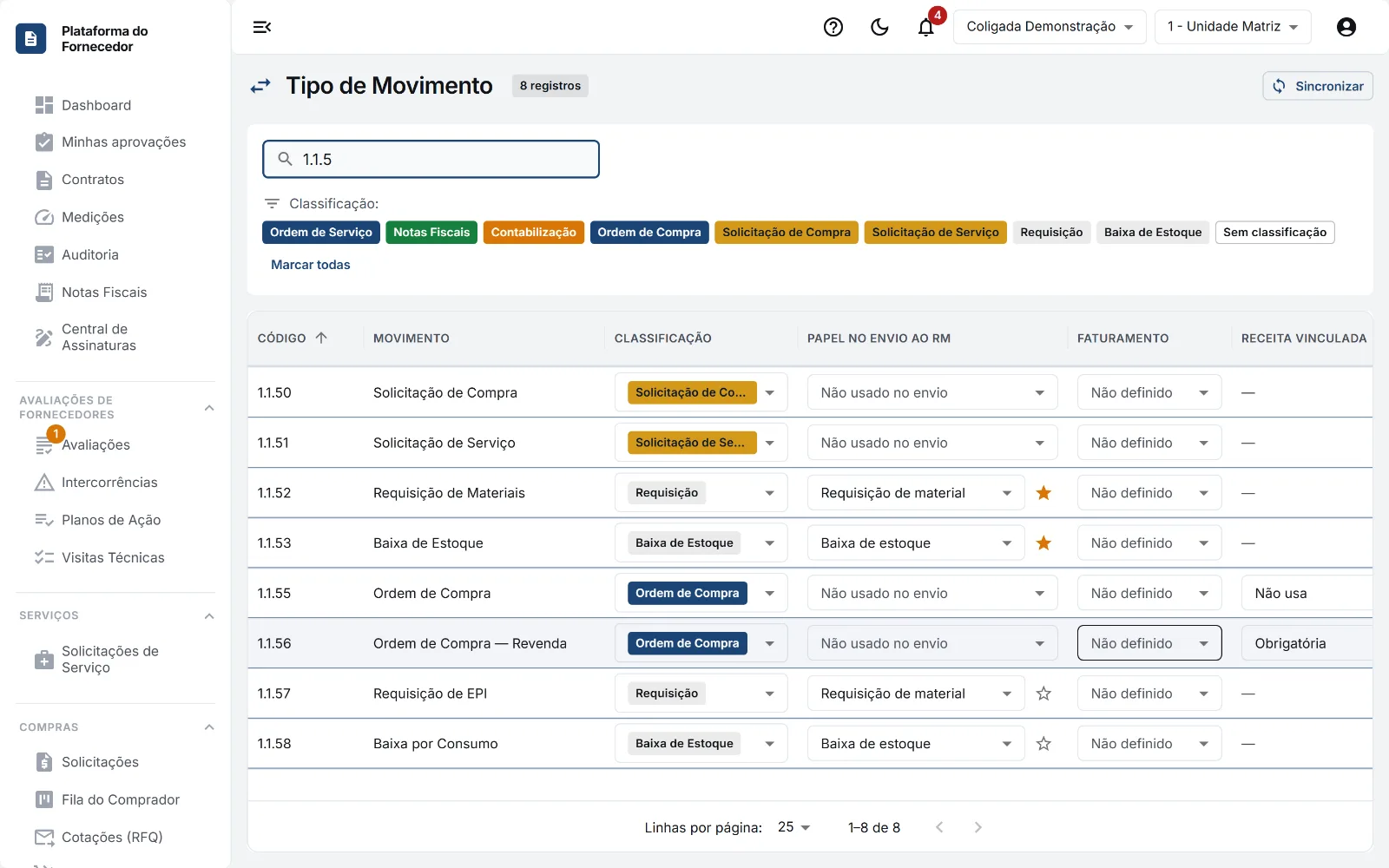1389x868 pixels.
Task: Open the user account icon
Action: pos(1346,27)
